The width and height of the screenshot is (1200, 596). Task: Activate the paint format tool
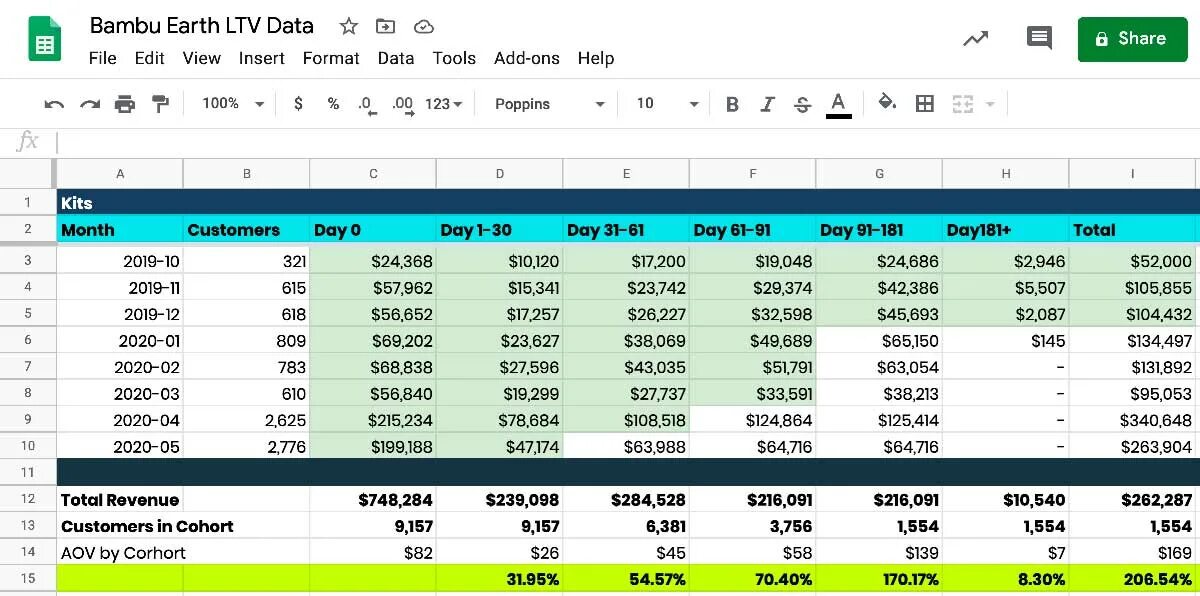click(160, 104)
